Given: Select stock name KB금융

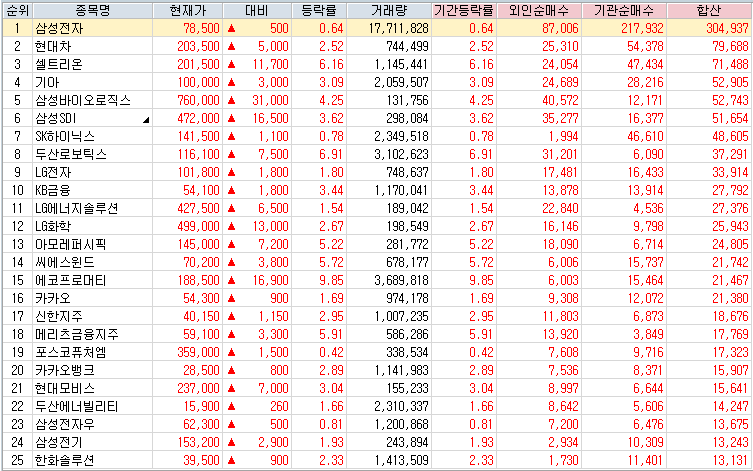Looking at the screenshot, I should (x=53, y=191).
